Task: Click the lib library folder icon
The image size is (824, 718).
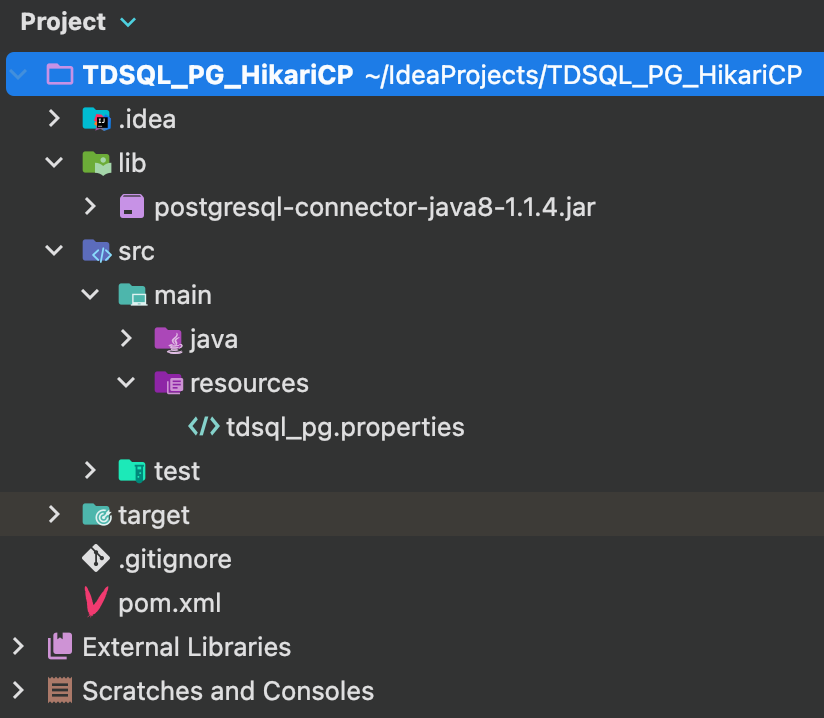Action: 96,163
